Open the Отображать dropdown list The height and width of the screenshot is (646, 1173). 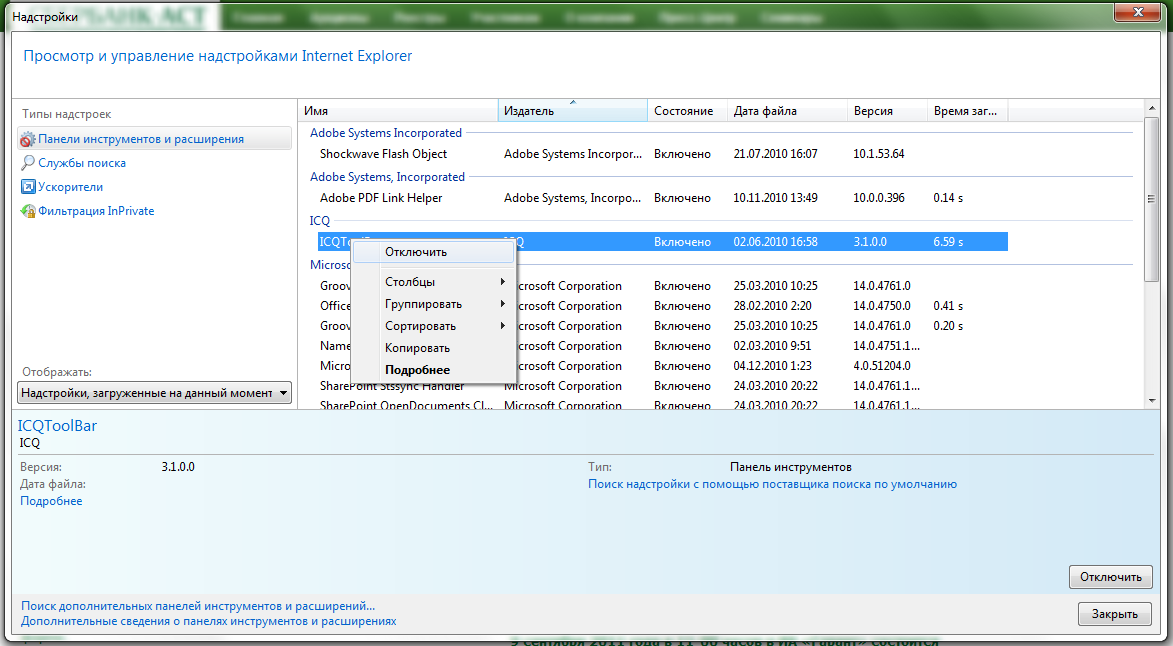pyautogui.click(x=154, y=393)
